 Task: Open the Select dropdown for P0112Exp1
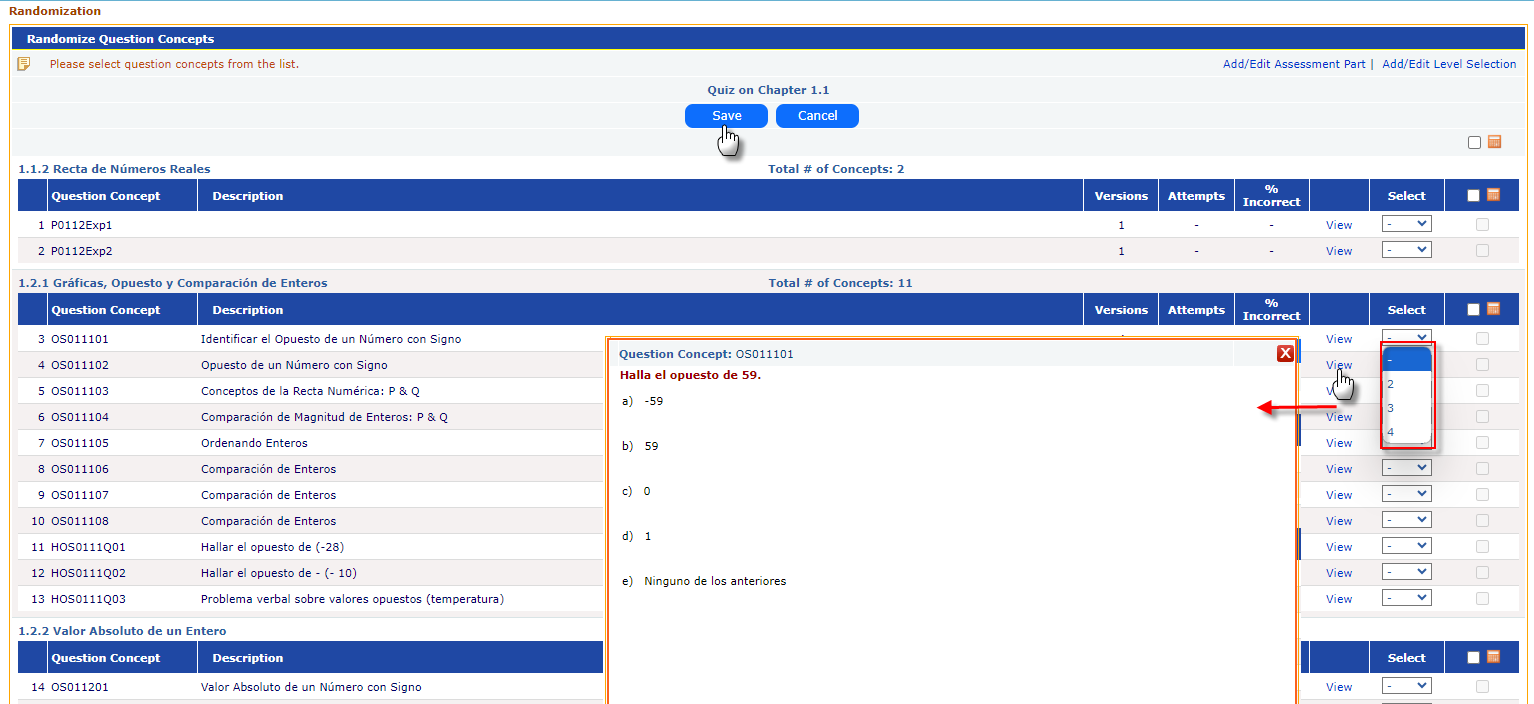[x=1406, y=224]
